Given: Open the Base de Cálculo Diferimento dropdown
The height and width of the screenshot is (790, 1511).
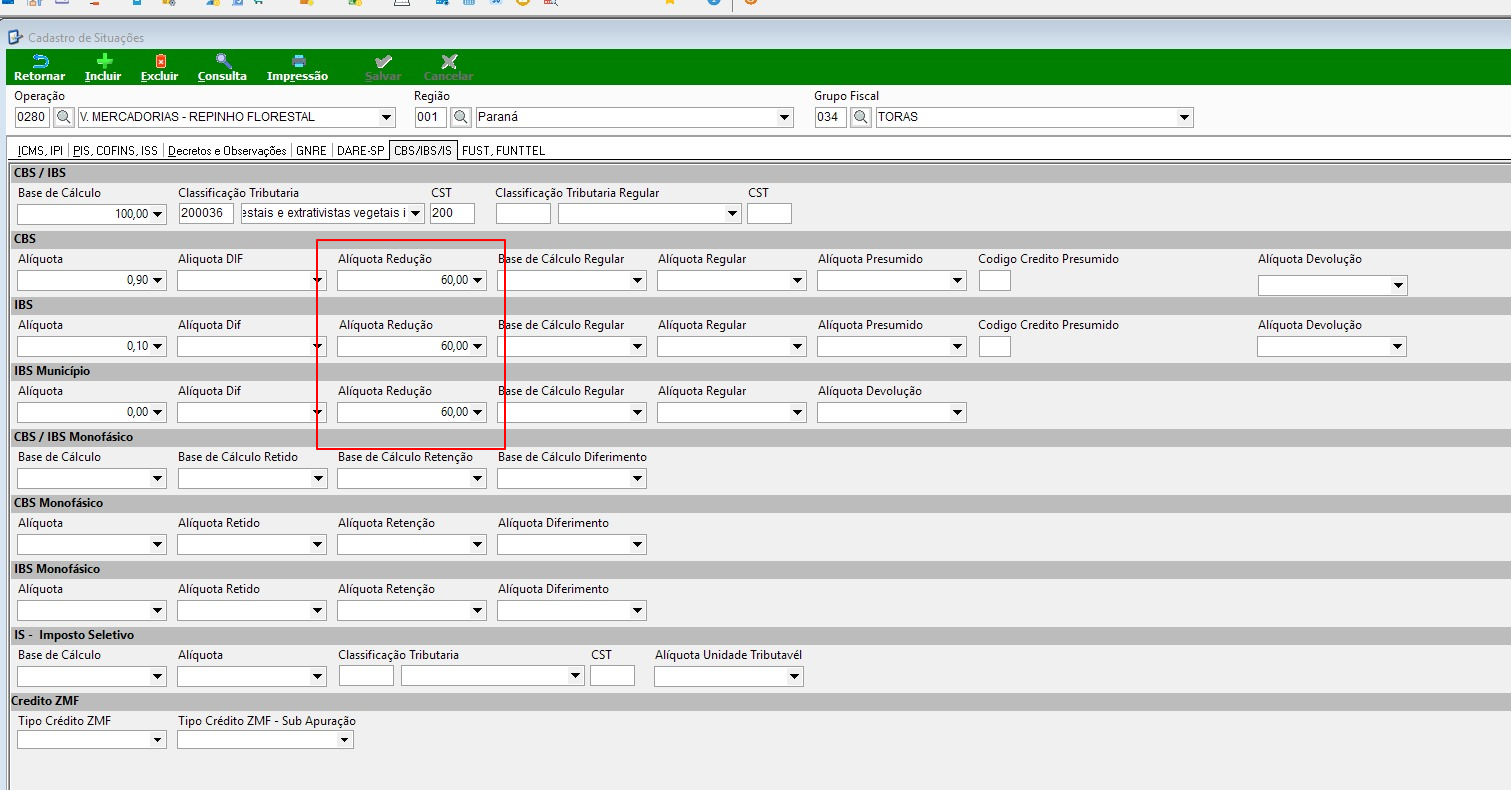Looking at the screenshot, I should pyautogui.click(x=638, y=478).
